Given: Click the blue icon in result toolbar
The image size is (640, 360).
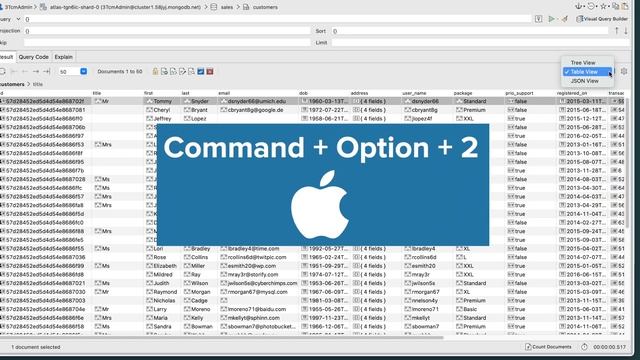Looking at the screenshot, I should (201, 71).
